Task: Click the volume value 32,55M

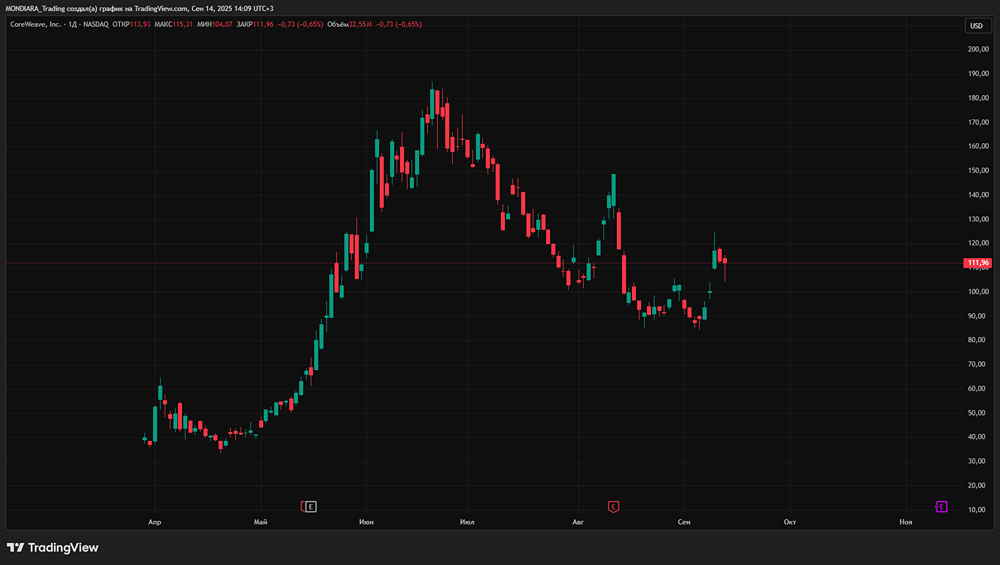Action: tap(360, 24)
